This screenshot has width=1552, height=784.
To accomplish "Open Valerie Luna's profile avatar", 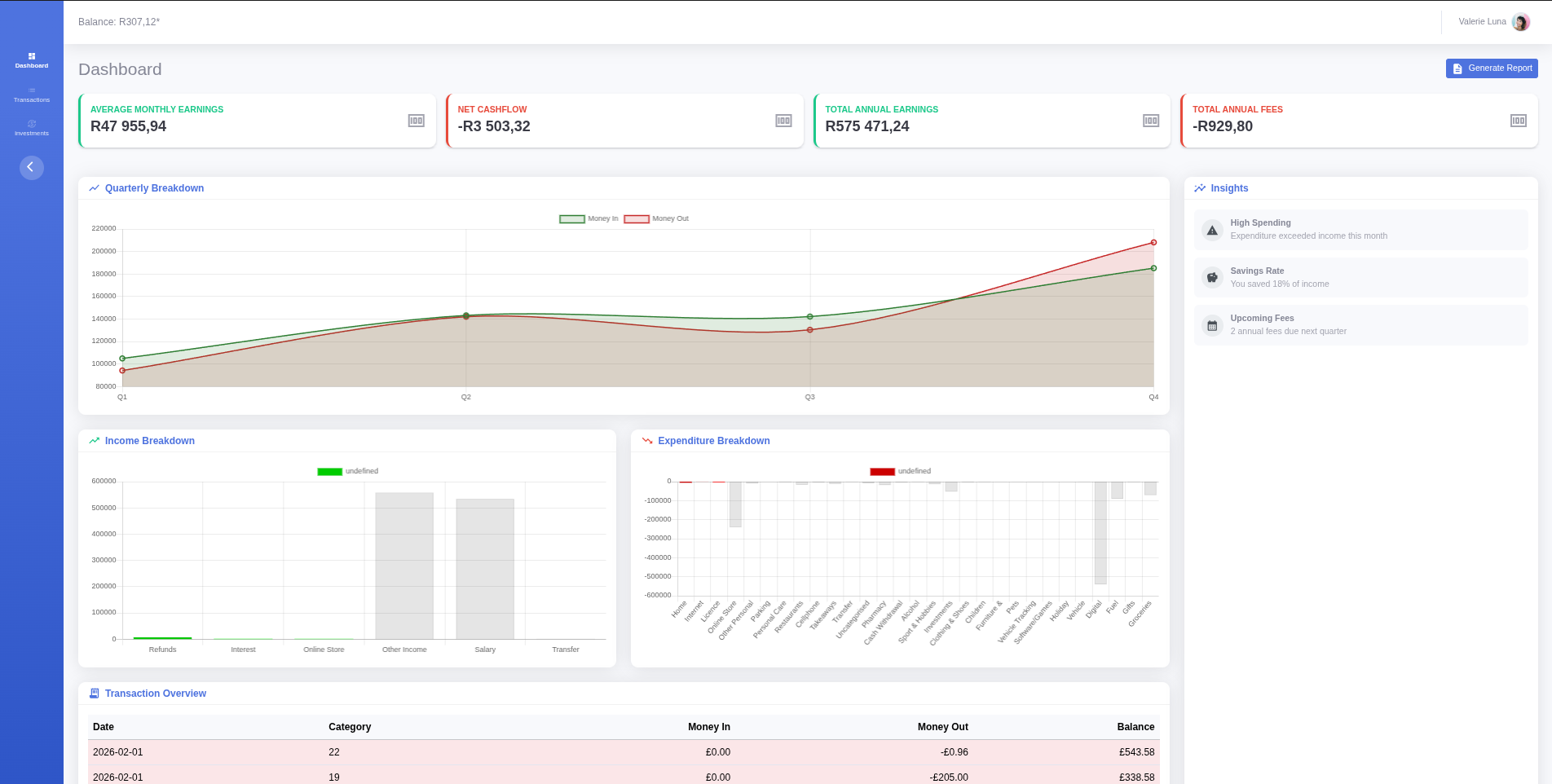I will point(1520,22).
